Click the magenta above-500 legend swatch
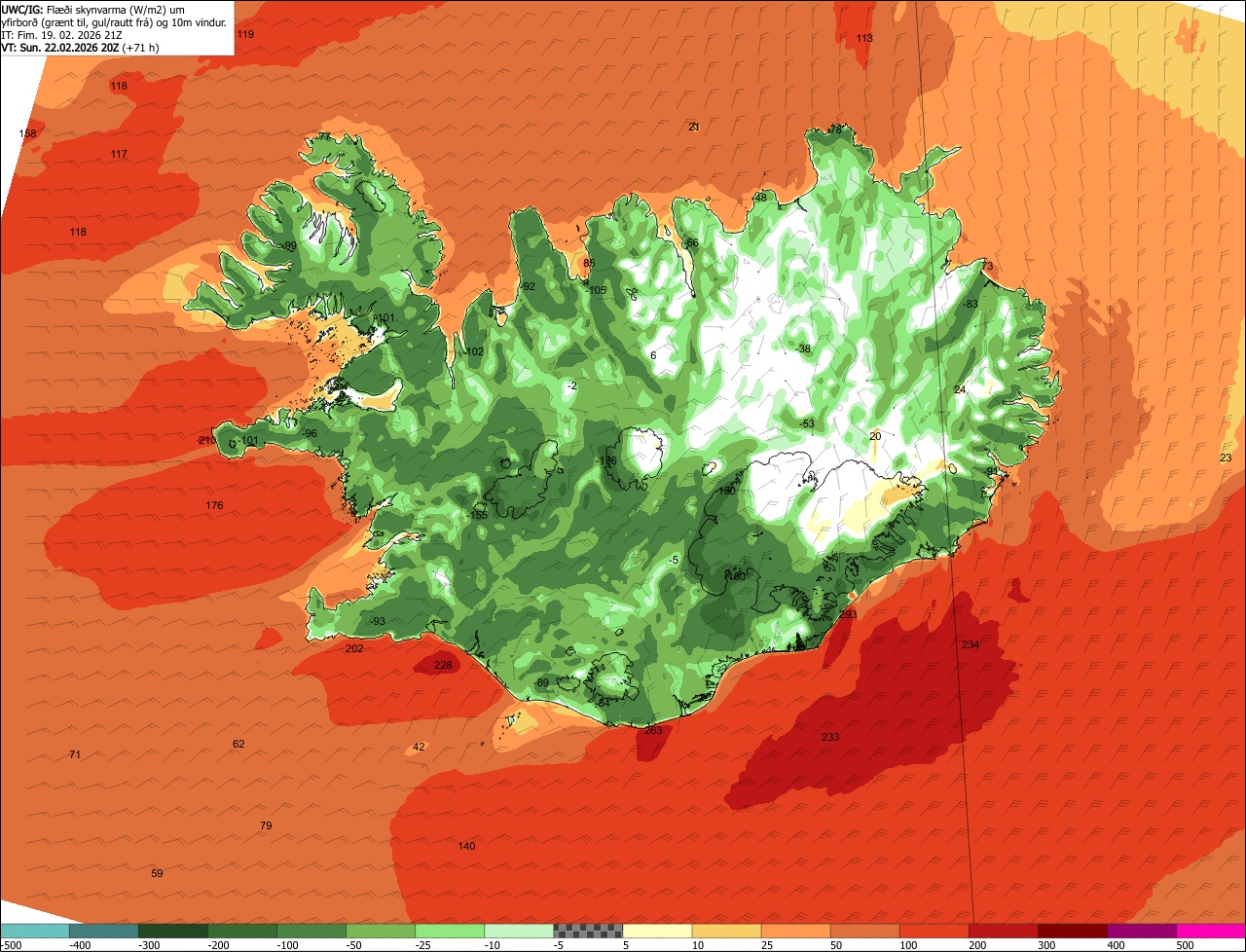The width and height of the screenshot is (1246, 952). click(1211, 930)
